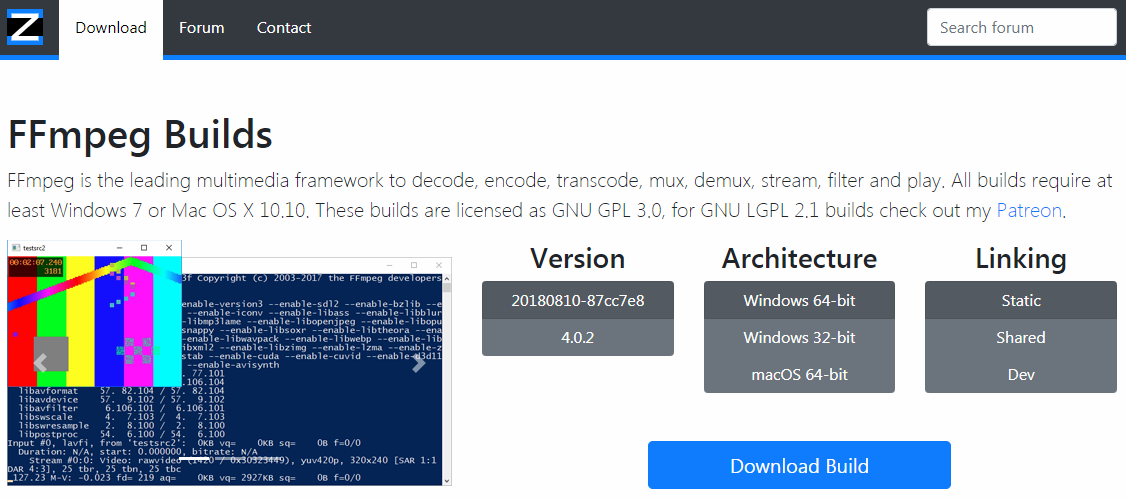This screenshot has height=499, width=1126.
Task: Show previous carousel image with left arrow
Action: coord(41,363)
